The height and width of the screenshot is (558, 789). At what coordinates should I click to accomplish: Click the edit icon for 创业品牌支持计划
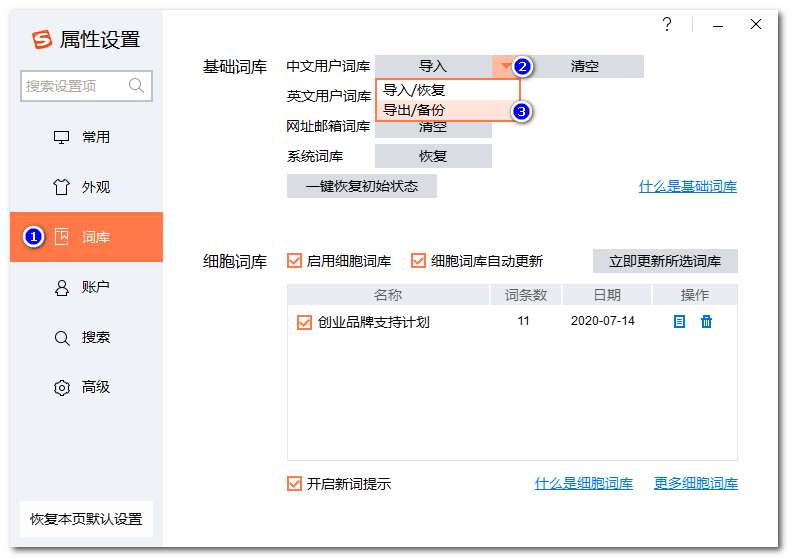(x=679, y=322)
